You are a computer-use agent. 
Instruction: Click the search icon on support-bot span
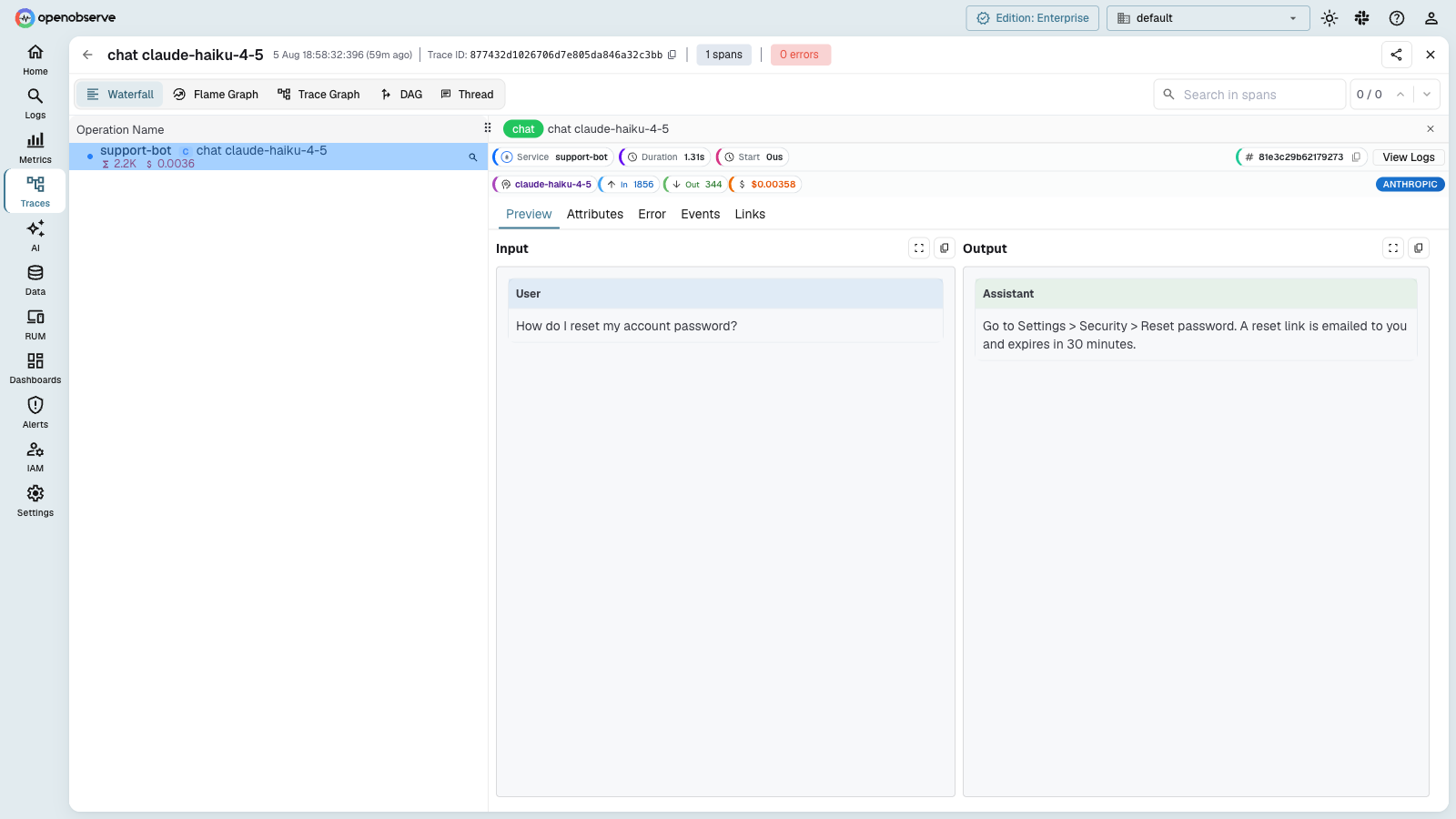(473, 157)
